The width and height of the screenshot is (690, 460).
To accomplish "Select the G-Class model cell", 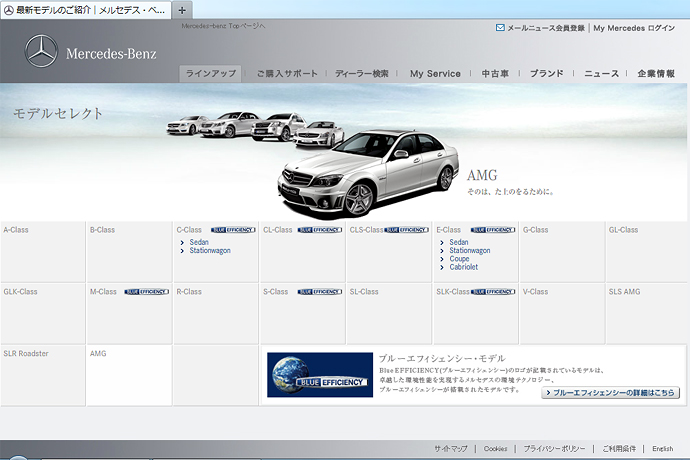I will click(x=562, y=252).
